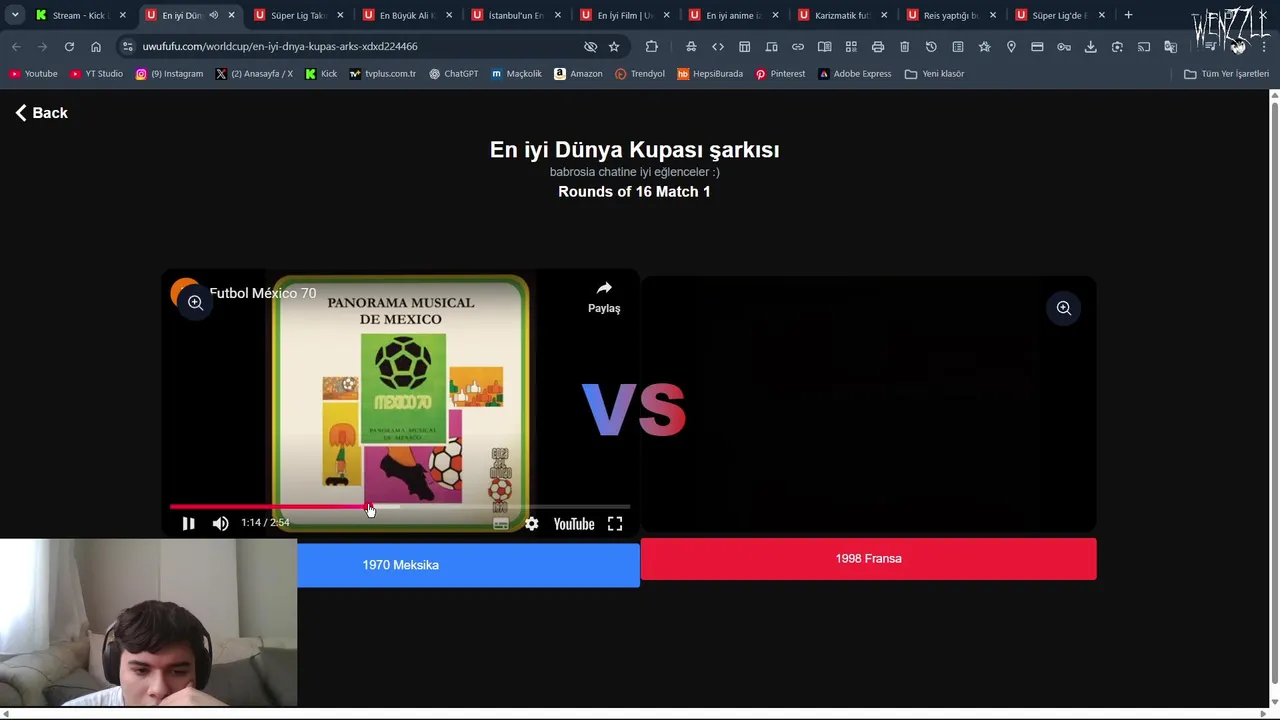The image size is (1280, 720).
Task: Close the Stream - Kick tab
Action: (123, 15)
